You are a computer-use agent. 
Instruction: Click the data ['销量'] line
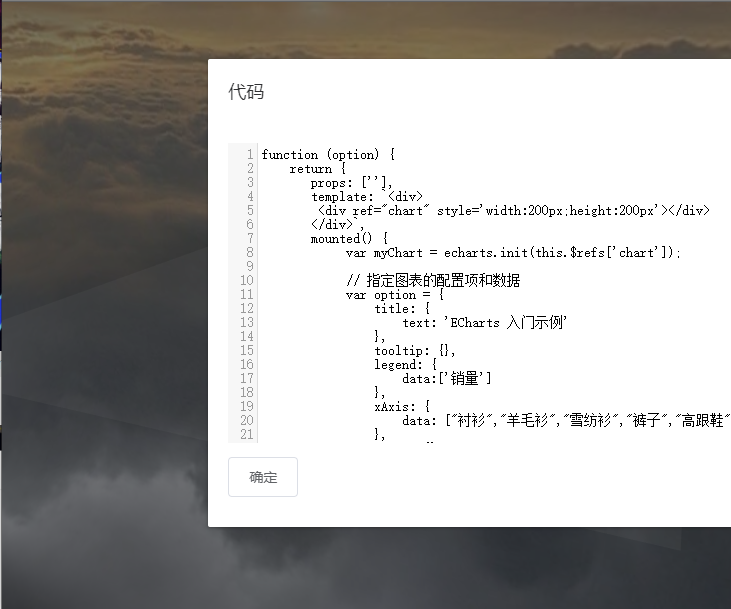(447, 378)
